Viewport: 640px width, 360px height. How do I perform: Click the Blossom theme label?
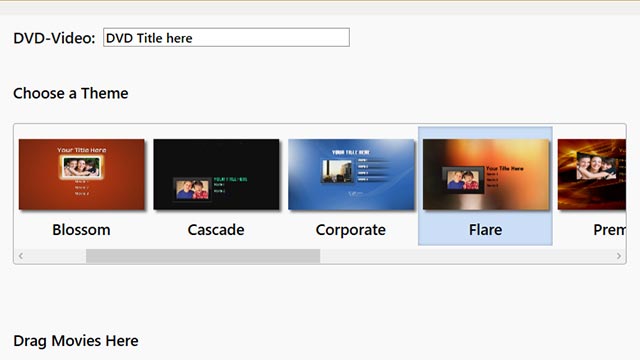(81, 230)
